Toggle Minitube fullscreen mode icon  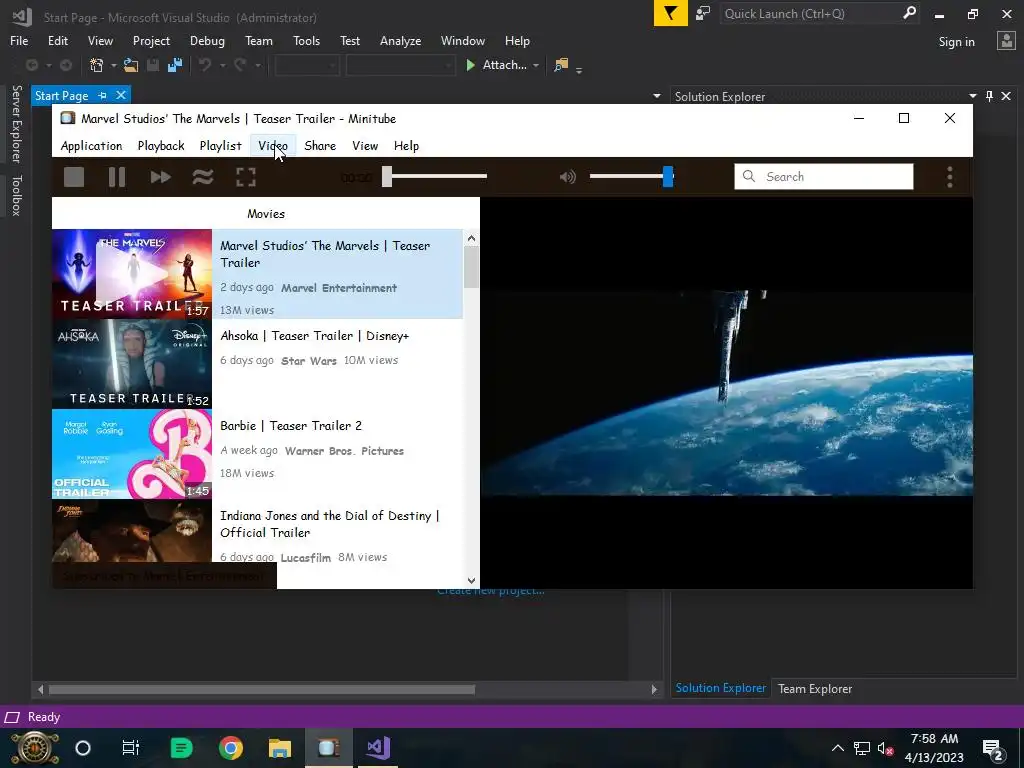pos(246,177)
